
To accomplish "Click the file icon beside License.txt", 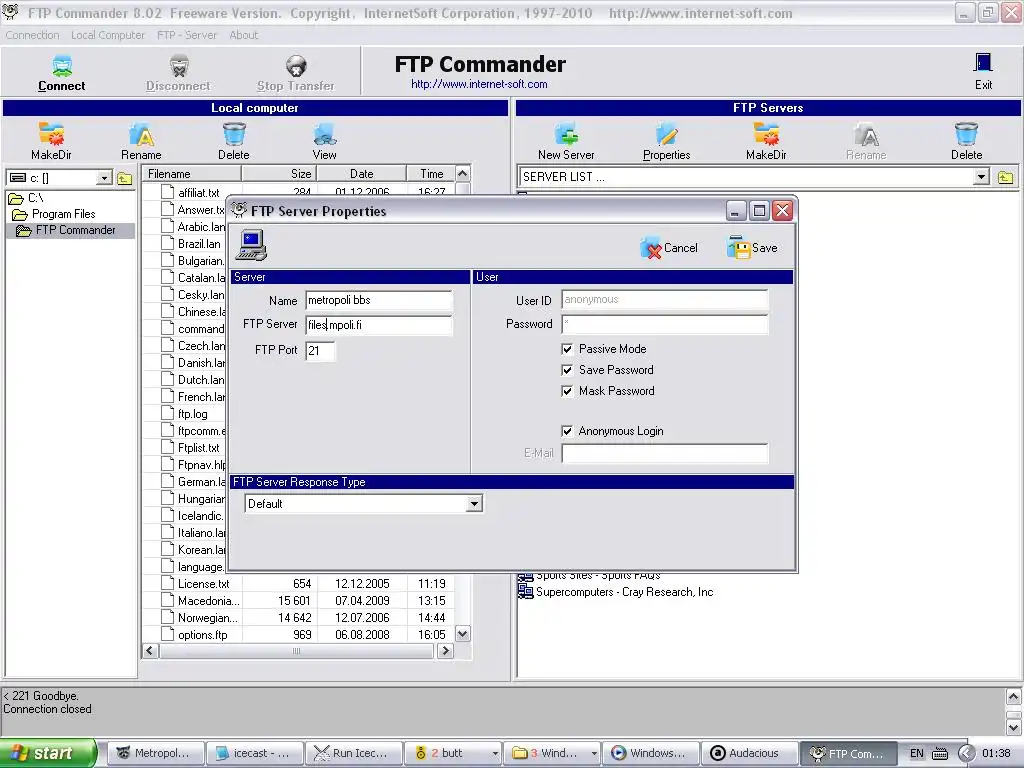I will (x=168, y=583).
